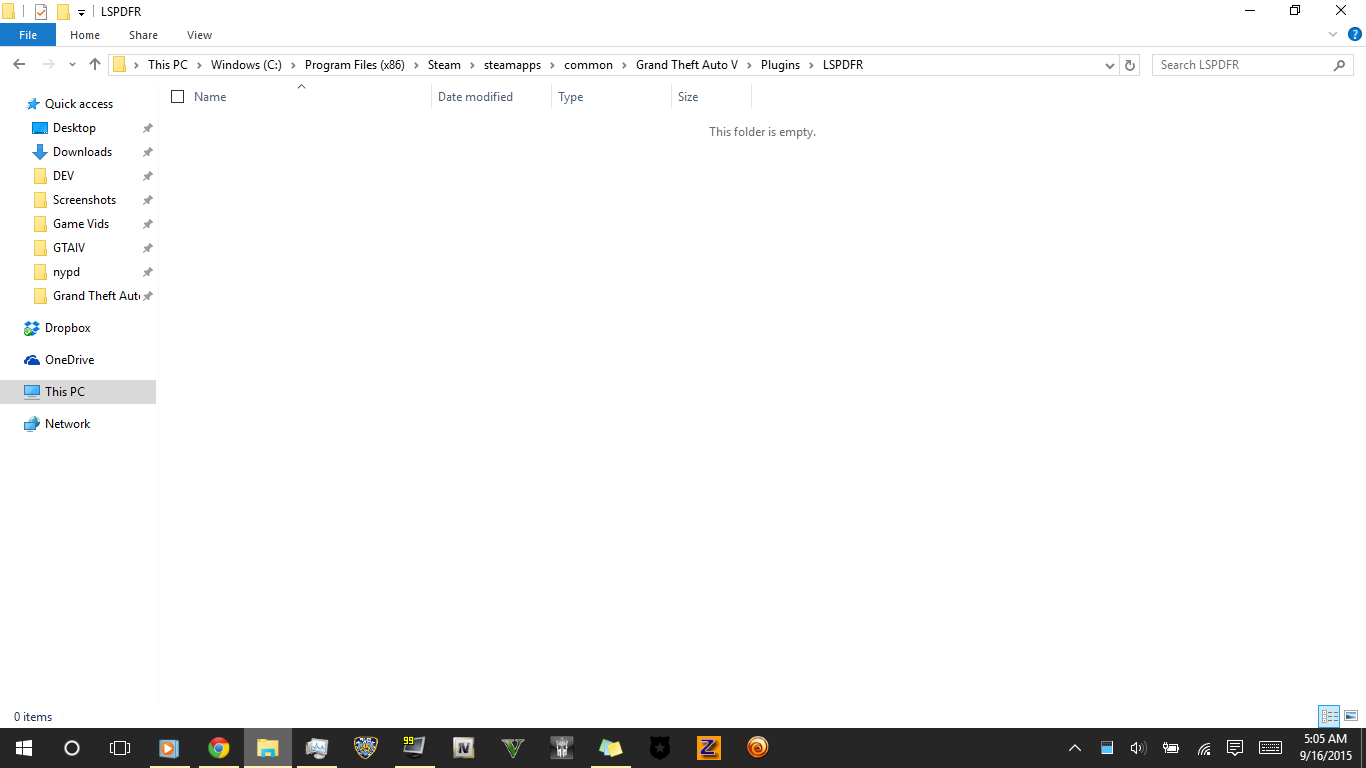Screen dimensions: 1366x768
Task: Sort by the Size column
Action: coord(688,97)
